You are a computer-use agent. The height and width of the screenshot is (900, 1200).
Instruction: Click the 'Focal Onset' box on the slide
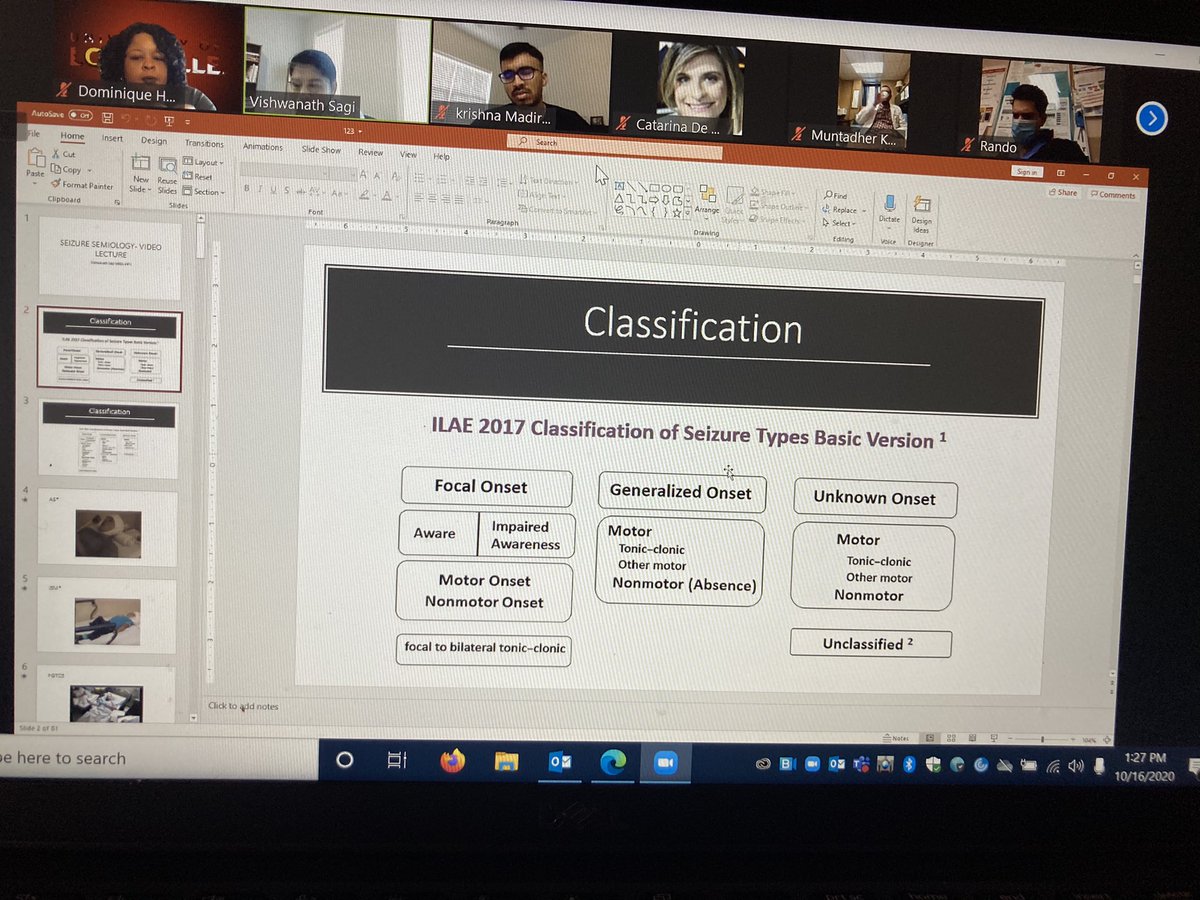pyautogui.click(x=486, y=487)
